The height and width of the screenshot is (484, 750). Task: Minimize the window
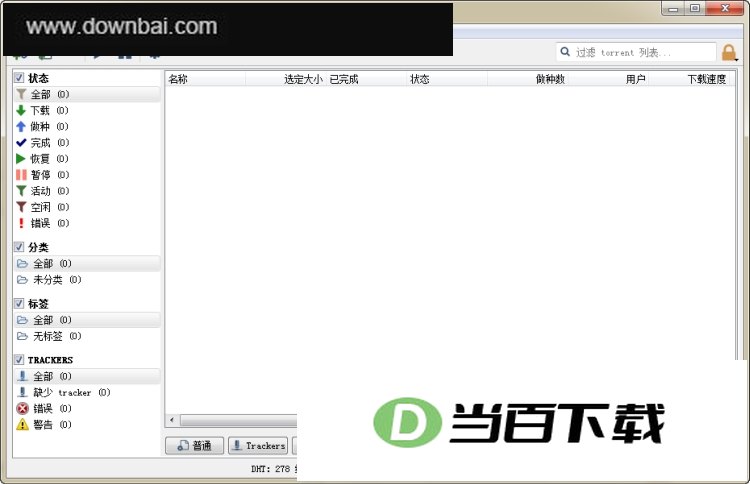(x=673, y=8)
